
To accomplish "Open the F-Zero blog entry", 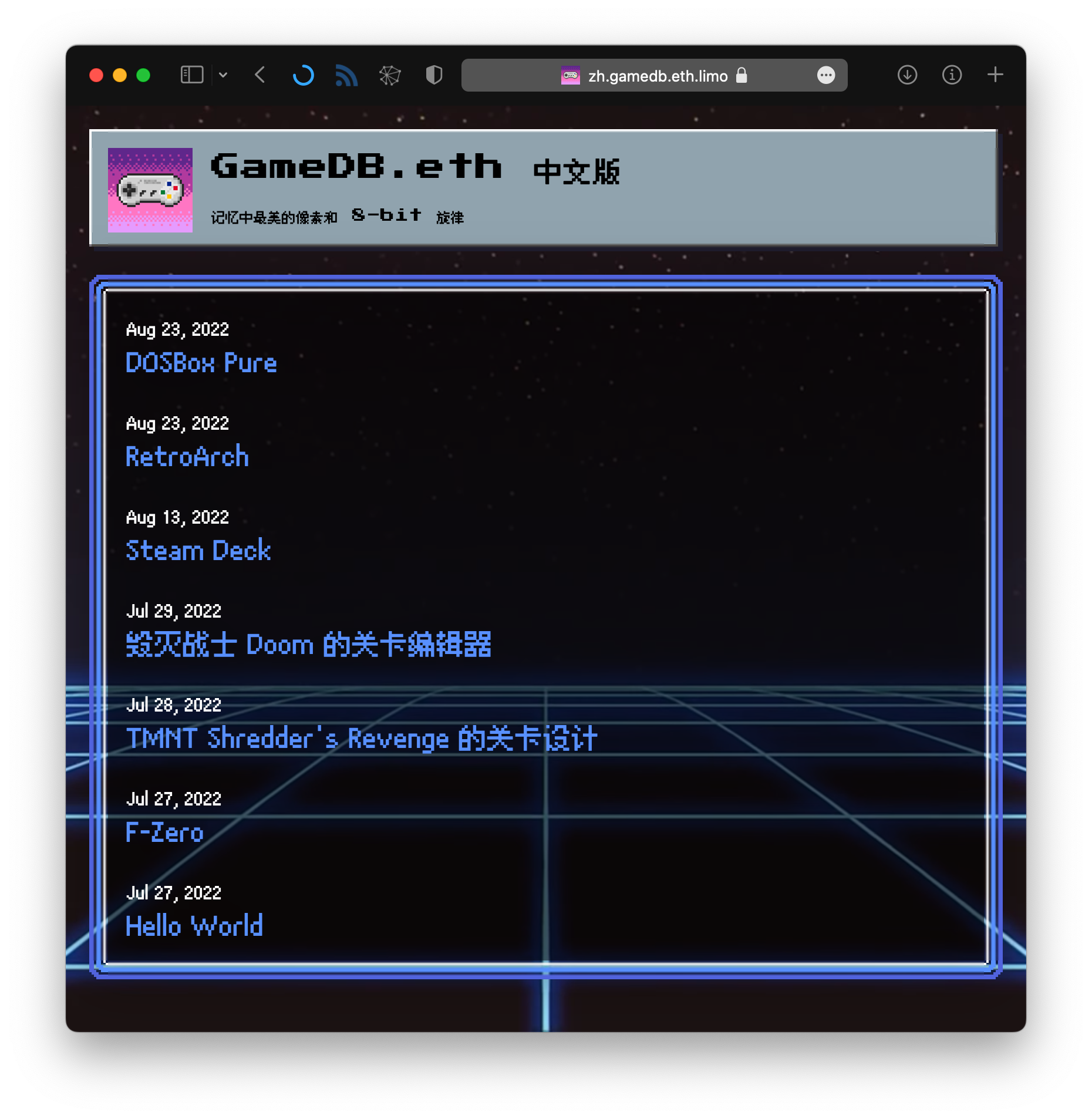I will click(x=164, y=832).
